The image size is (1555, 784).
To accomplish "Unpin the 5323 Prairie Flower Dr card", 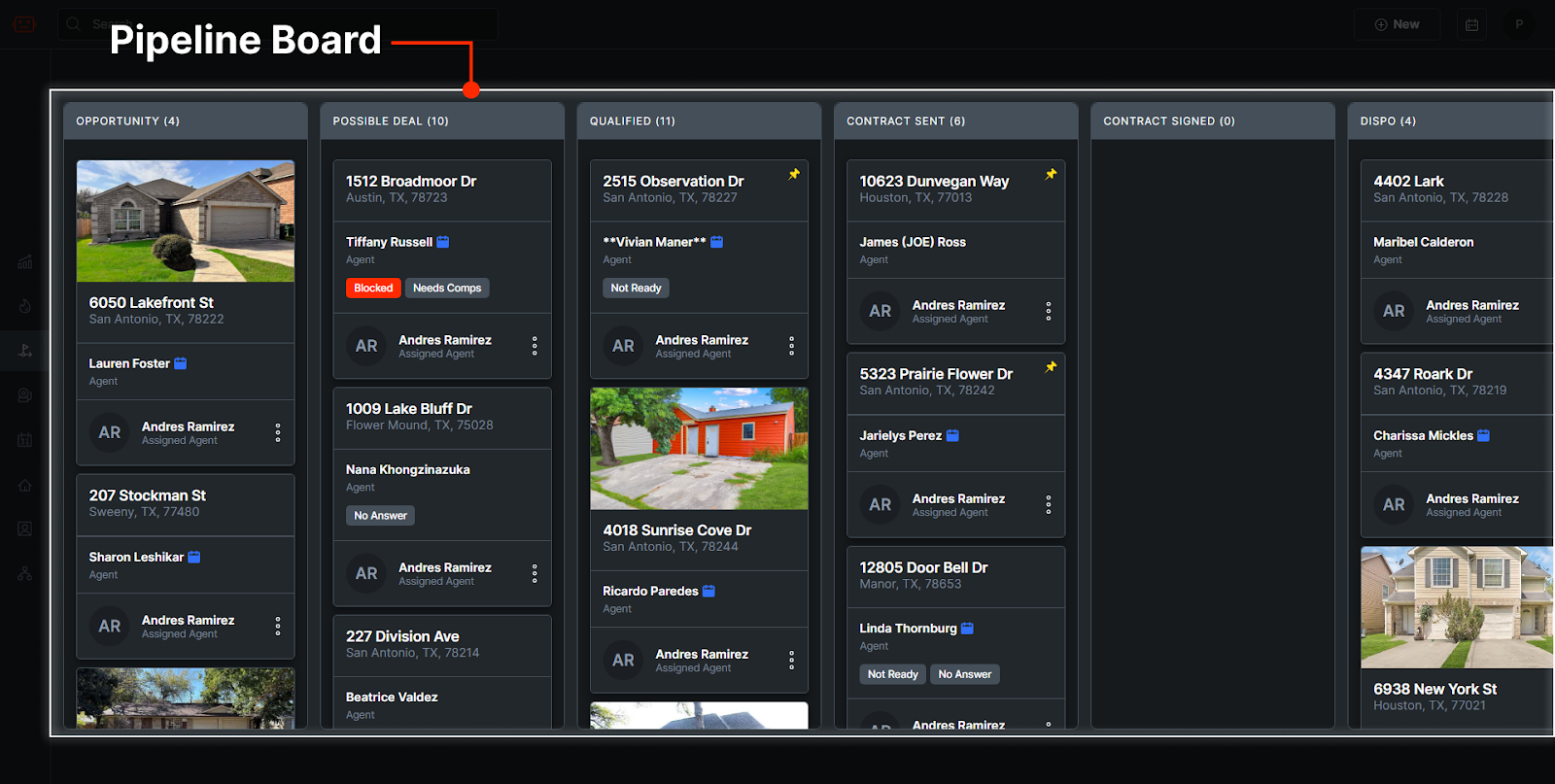I will coord(1051,367).
